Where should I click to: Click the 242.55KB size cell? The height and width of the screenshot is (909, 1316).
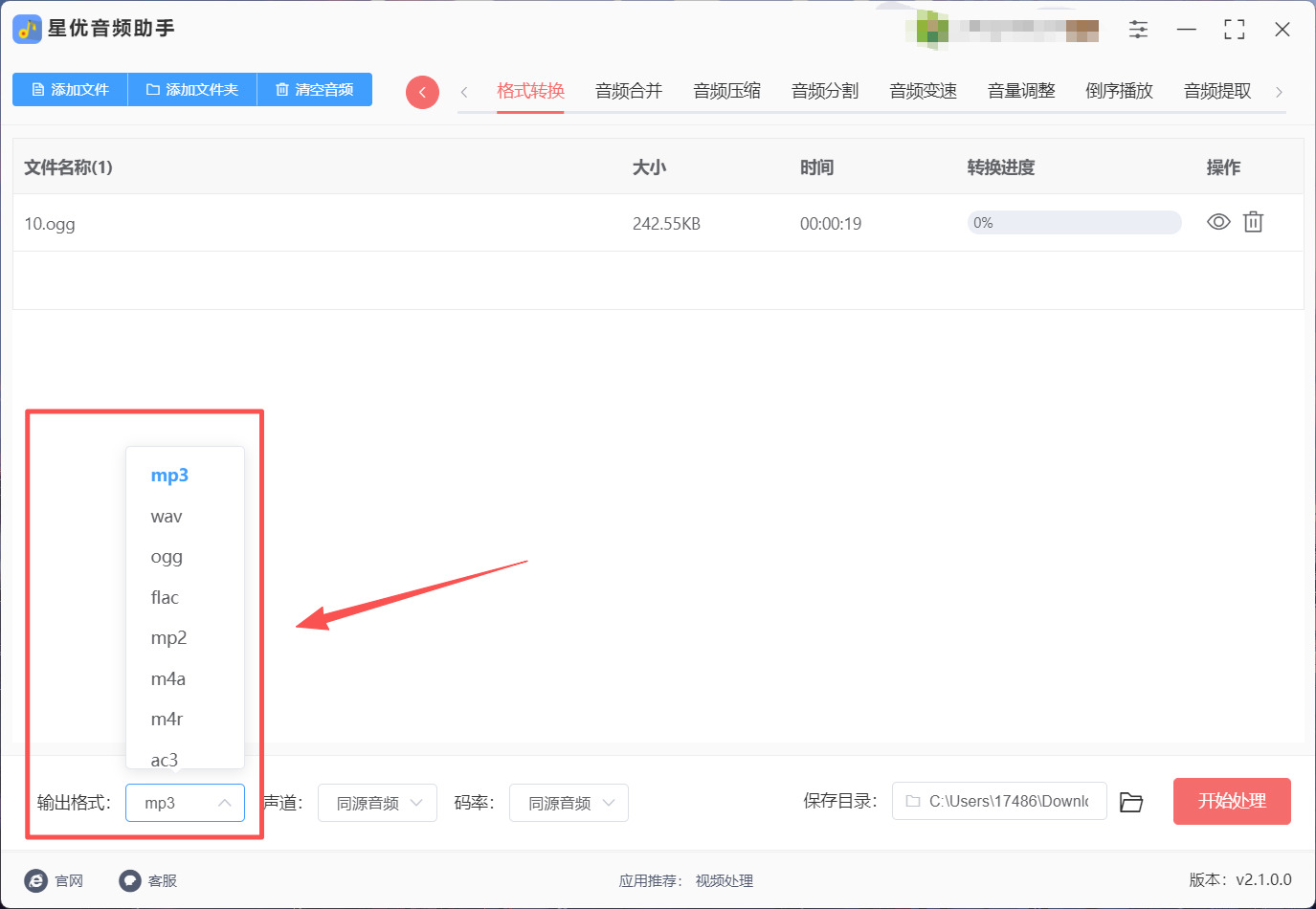pyautogui.click(x=666, y=224)
